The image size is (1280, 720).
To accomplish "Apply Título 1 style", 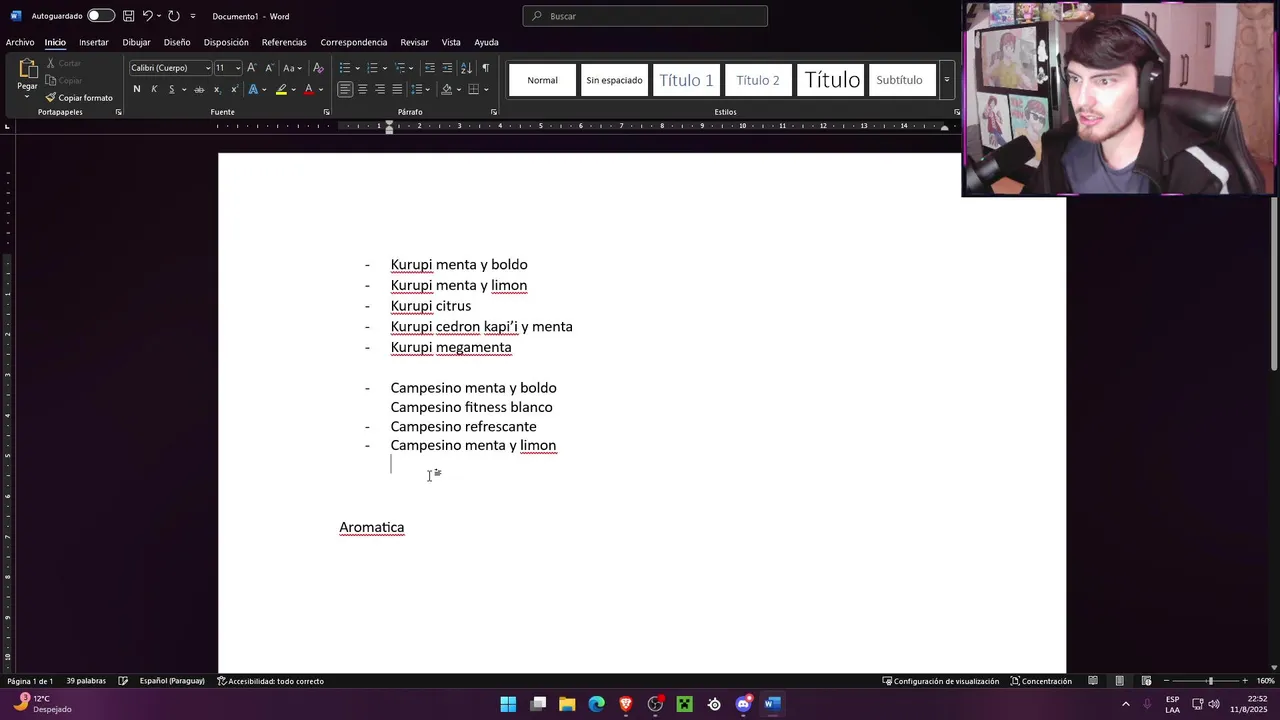I will tap(686, 80).
